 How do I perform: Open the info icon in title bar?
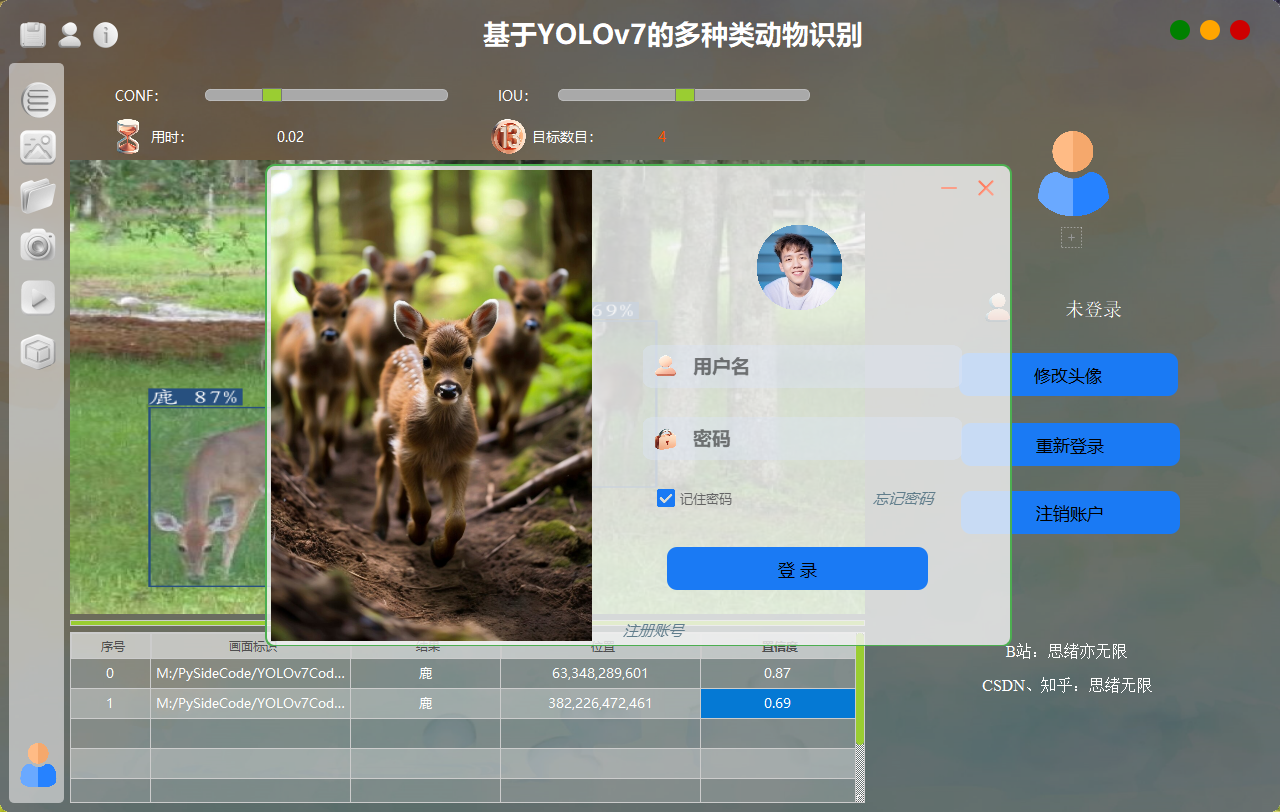[x=105, y=35]
